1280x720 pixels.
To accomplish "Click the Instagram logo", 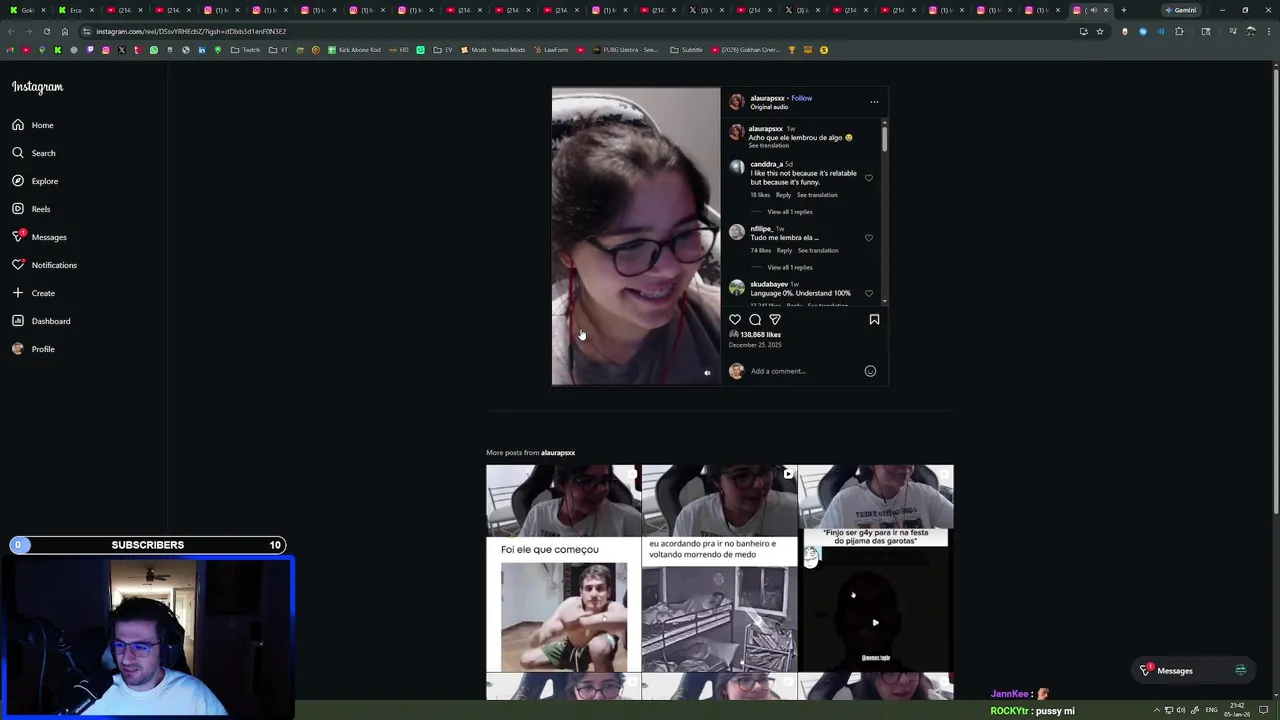I will click(37, 87).
